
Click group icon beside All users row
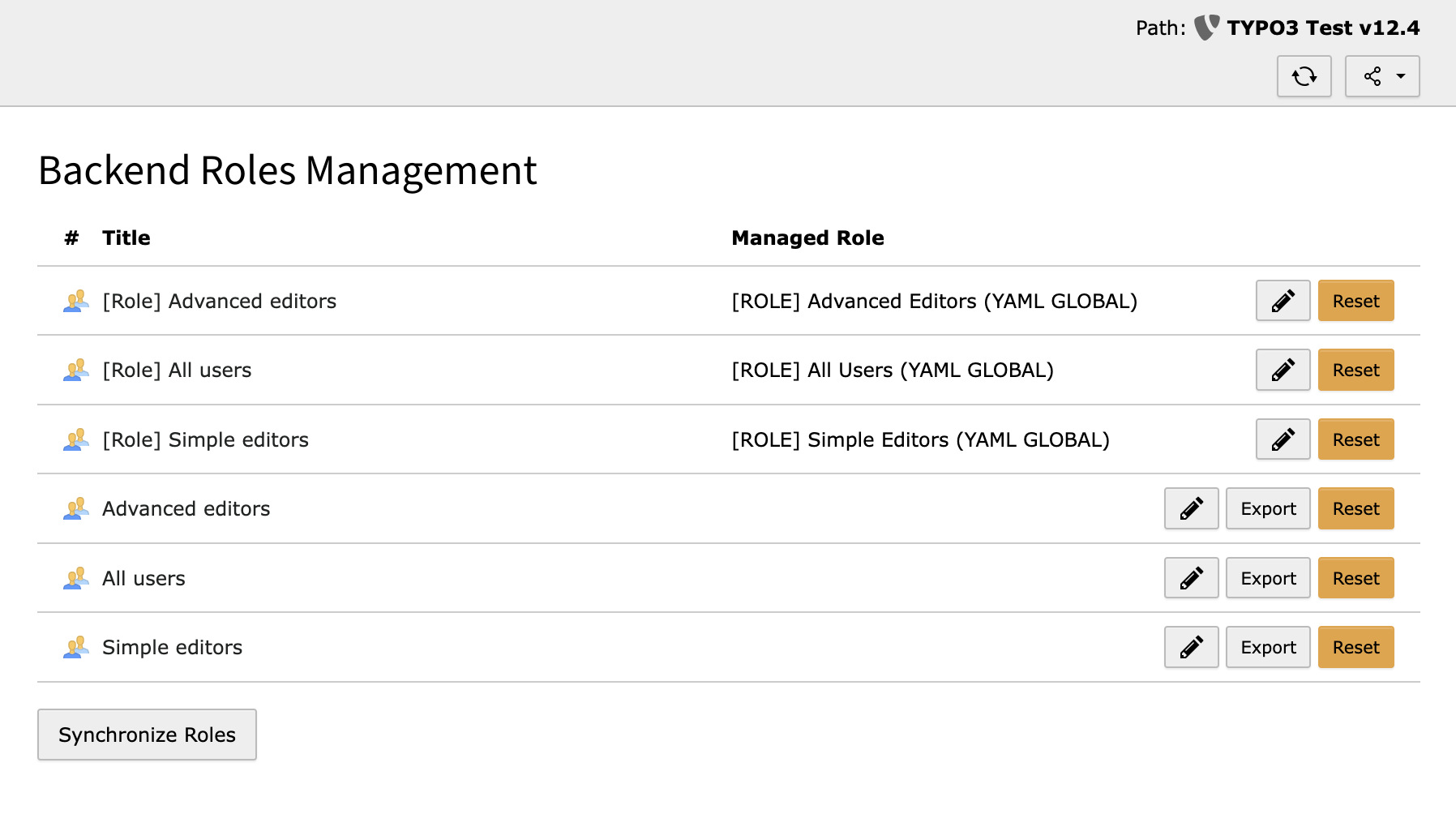76,578
